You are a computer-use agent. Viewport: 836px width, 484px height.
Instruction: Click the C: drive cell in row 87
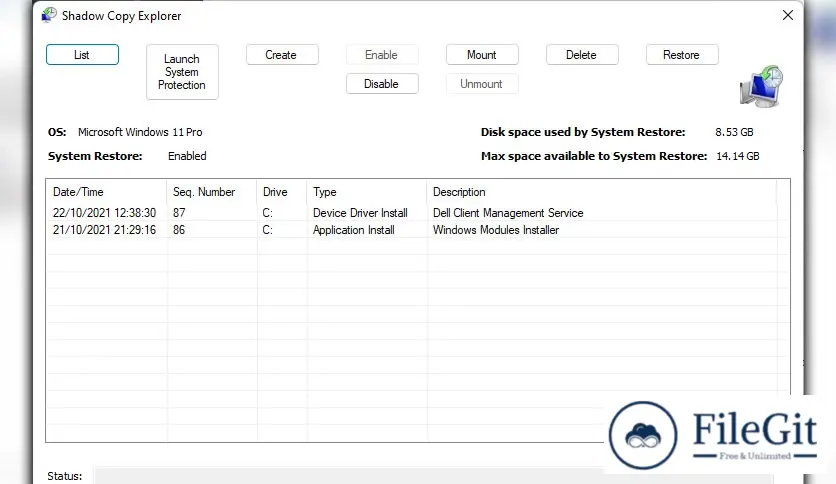click(268, 213)
